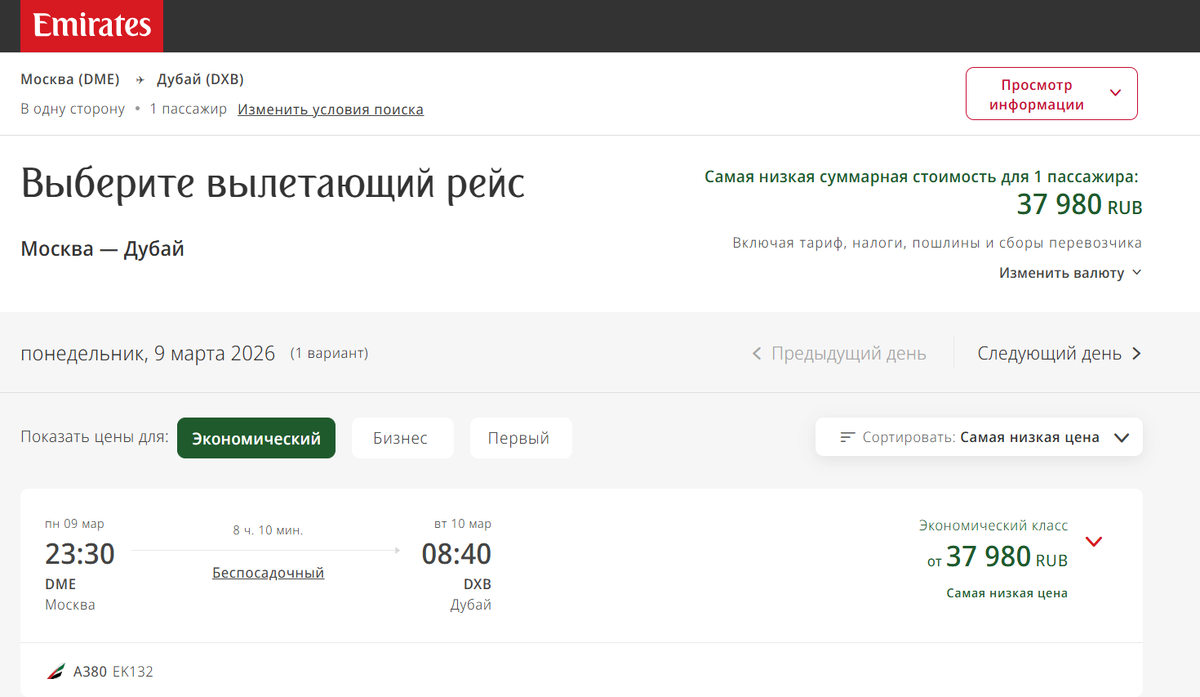Viewport: 1200px width, 697px height.
Task: Click the Самая низкая цена label under price
Action: tap(1007, 593)
